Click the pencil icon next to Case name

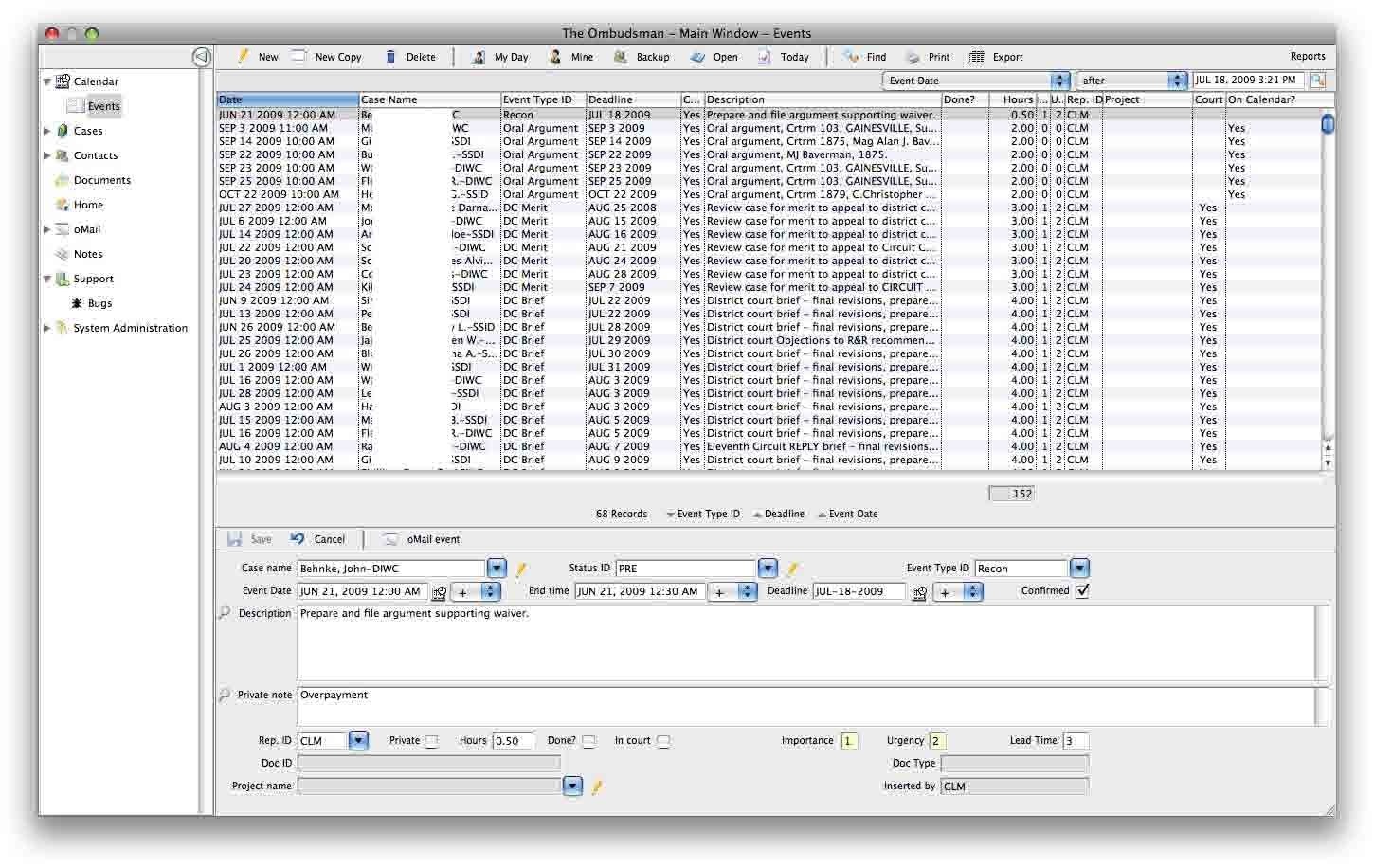[520, 569]
